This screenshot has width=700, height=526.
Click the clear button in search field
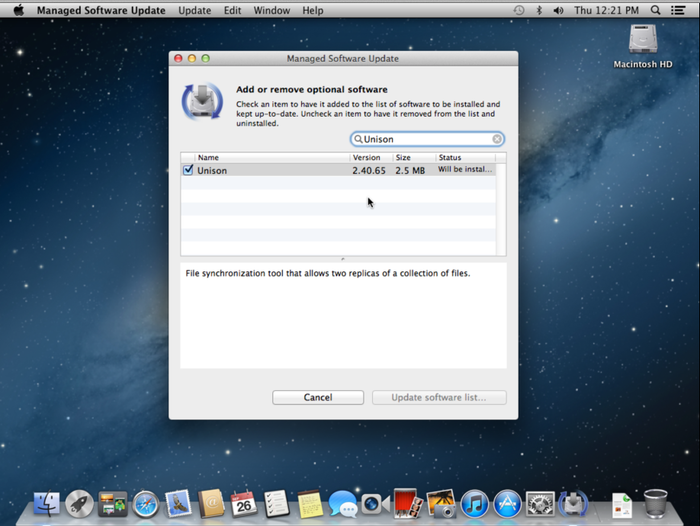[x=497, y=139]
